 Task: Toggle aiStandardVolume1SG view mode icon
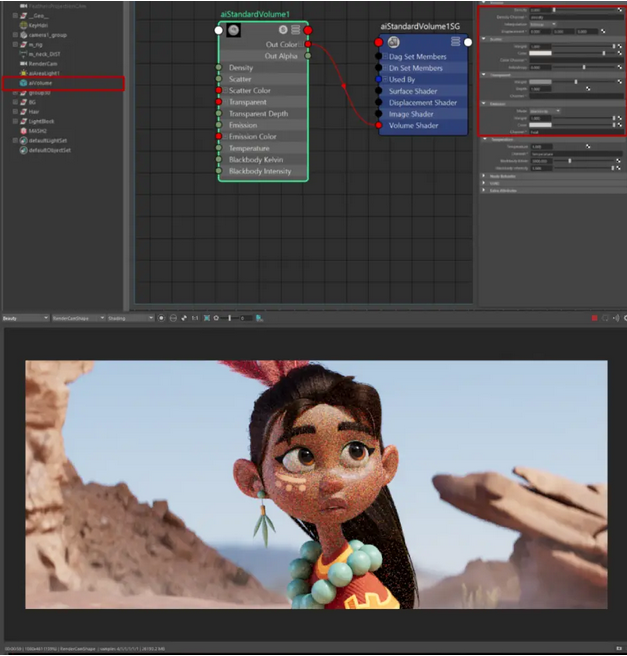coord(456,42)
